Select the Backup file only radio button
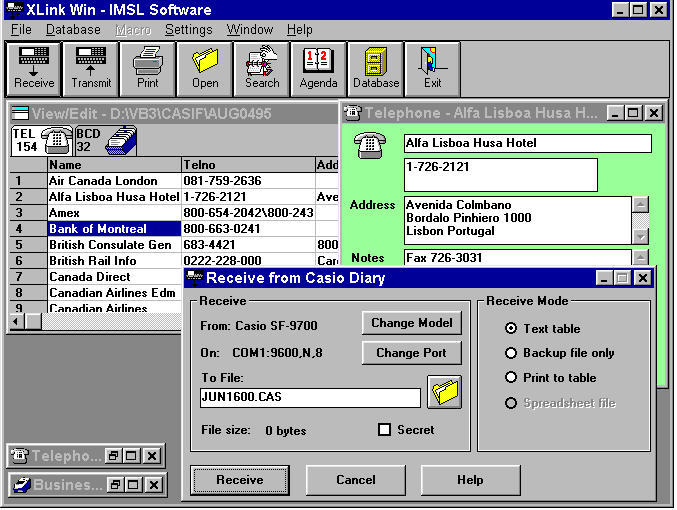Screen dimensions: 677x510 tap(511, 353)
